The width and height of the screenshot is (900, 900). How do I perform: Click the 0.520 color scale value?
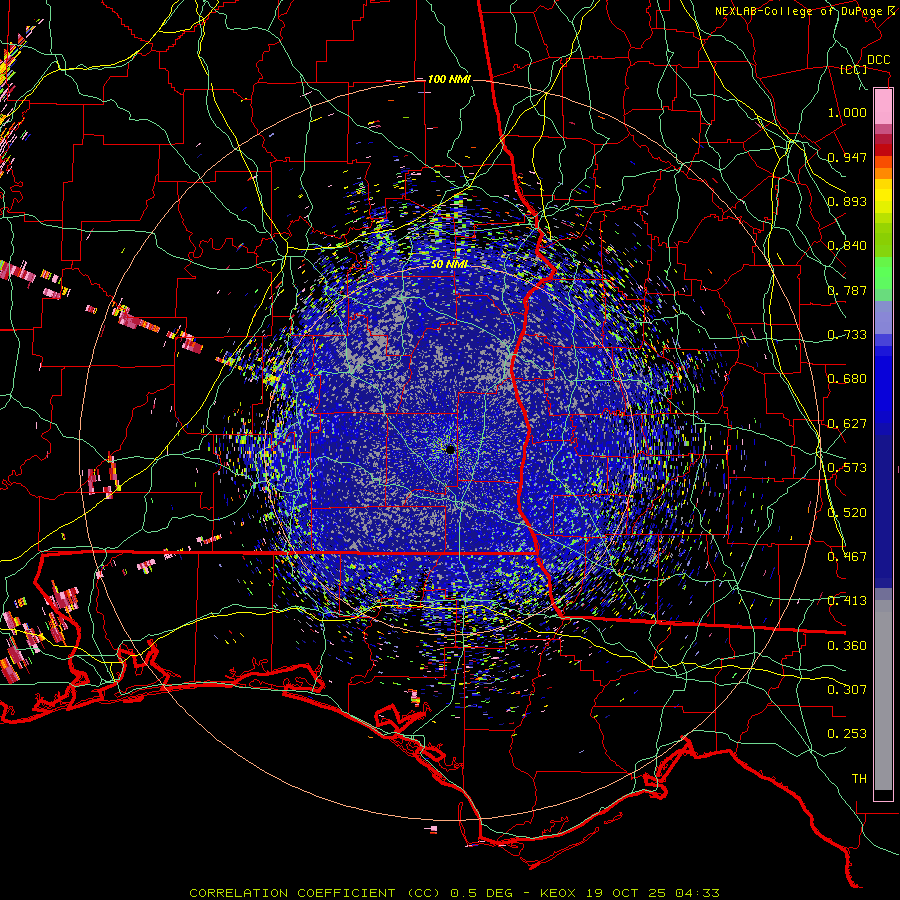click(x=847, y=513)
